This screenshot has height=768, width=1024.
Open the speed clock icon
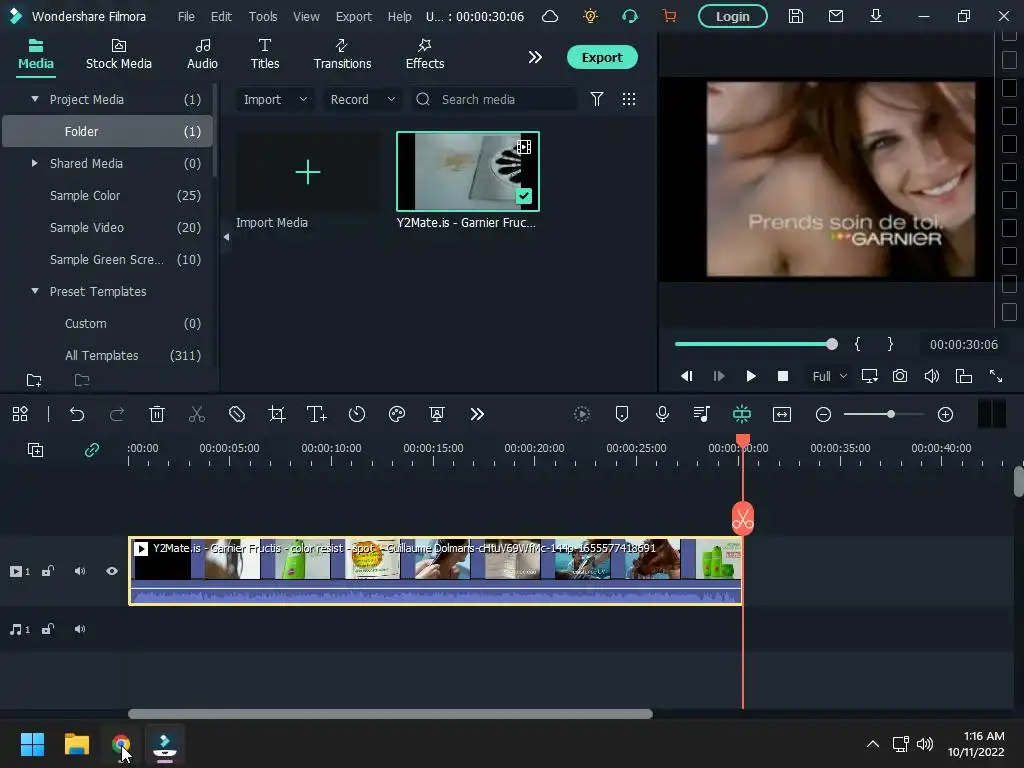click(357, 414)
